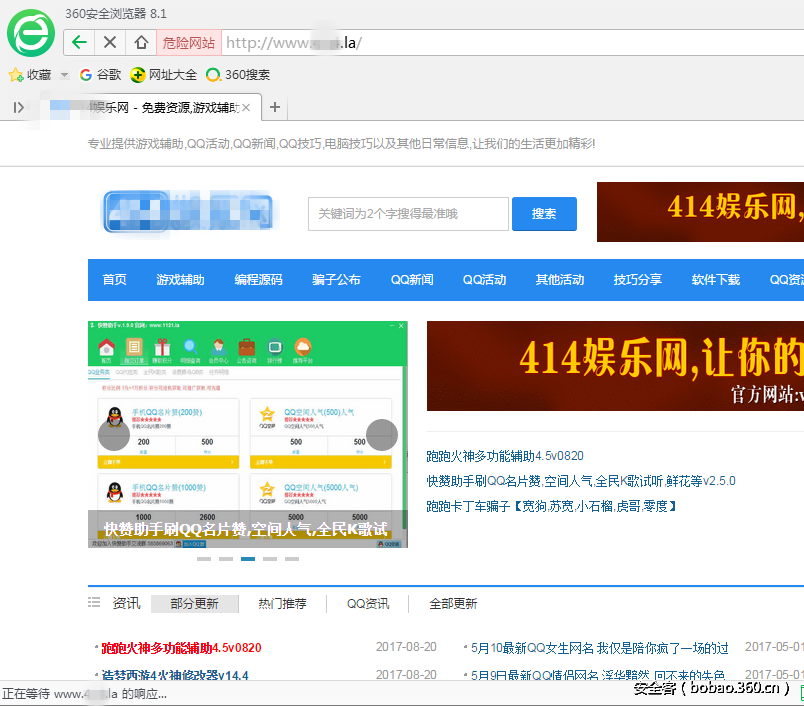Viewport: 804px width, 706px height.
Task: Click the browser back arrow
Action: (x=79, y=42)
